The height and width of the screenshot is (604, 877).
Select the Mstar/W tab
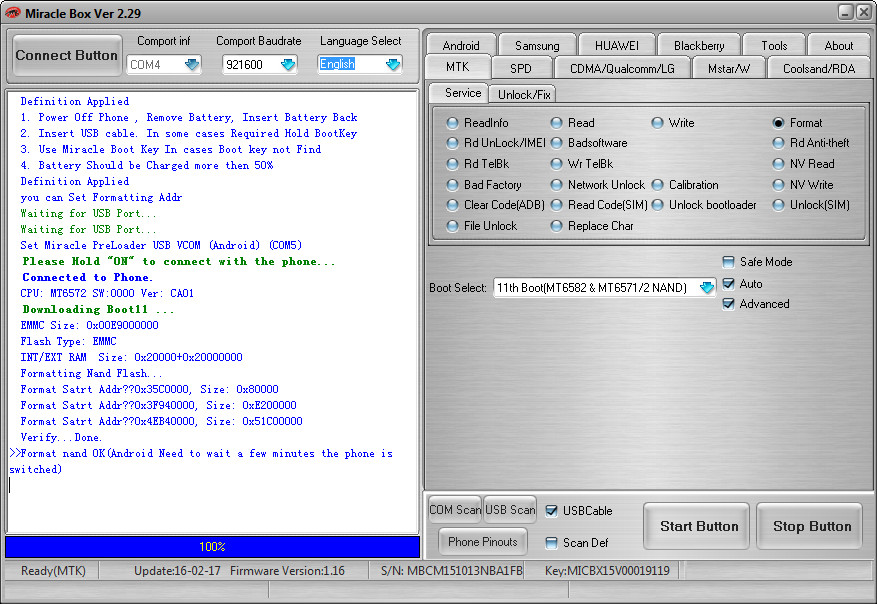tap(728, 68)
